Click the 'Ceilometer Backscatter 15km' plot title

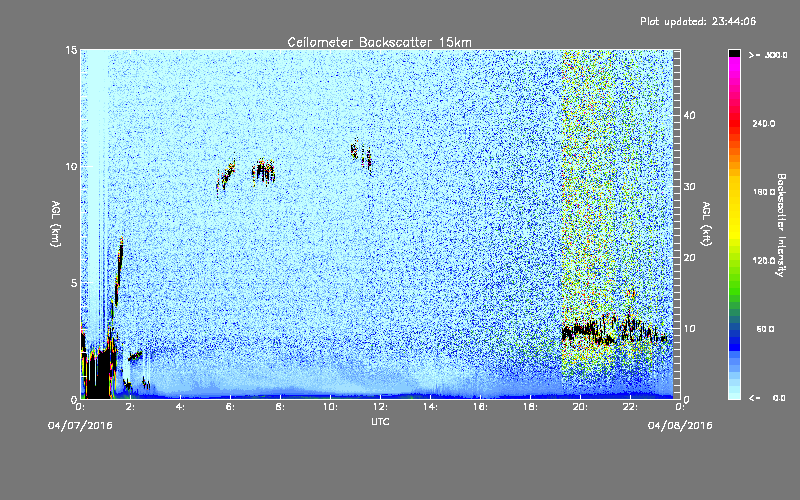379,42
